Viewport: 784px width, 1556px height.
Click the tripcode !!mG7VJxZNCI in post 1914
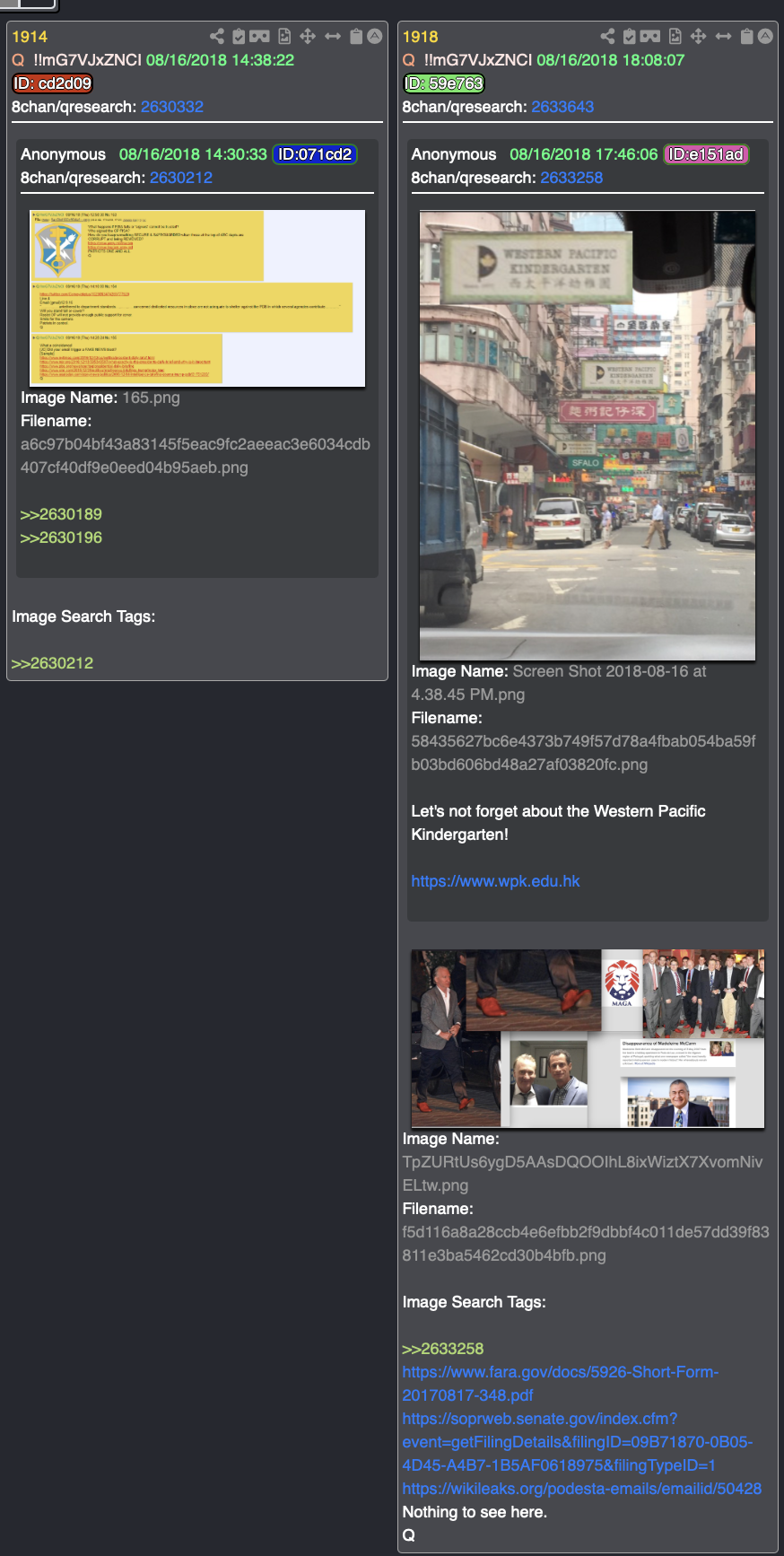[88, 60]
